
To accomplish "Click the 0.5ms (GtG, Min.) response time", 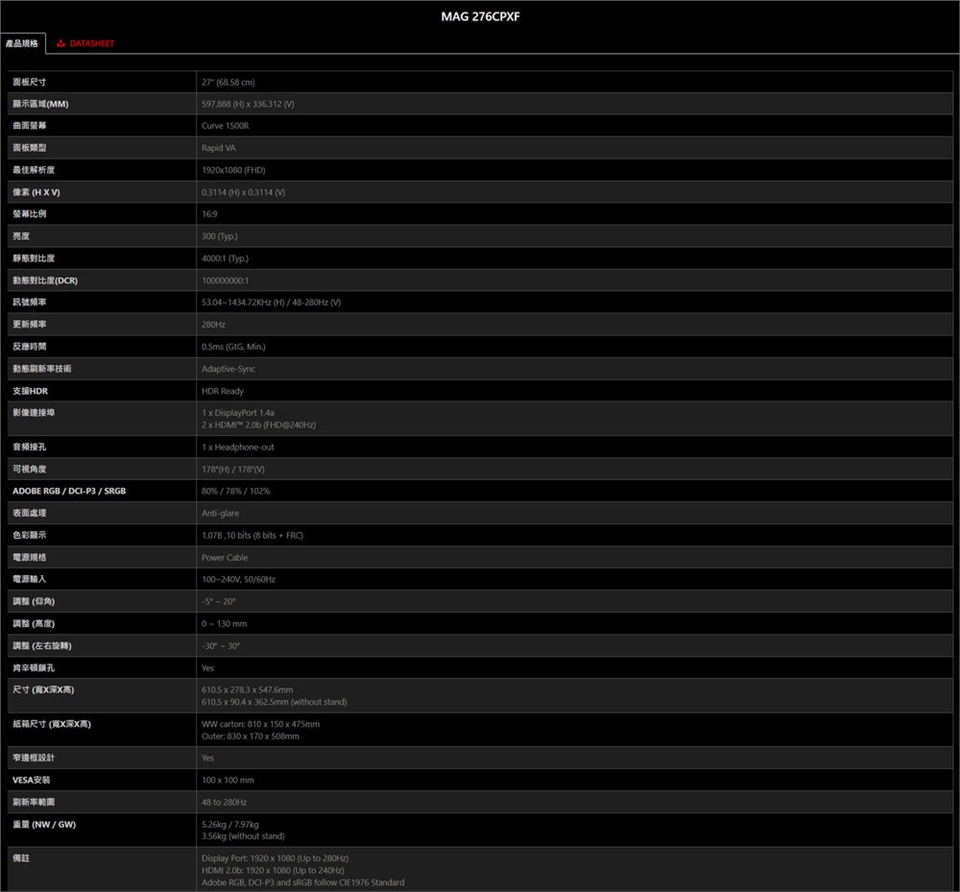I will tap(234, 347).
